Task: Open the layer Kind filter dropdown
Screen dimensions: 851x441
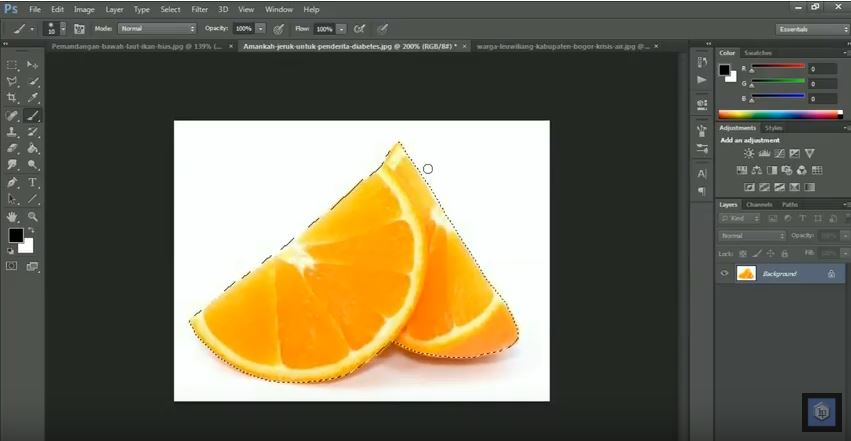Action: 740,218
